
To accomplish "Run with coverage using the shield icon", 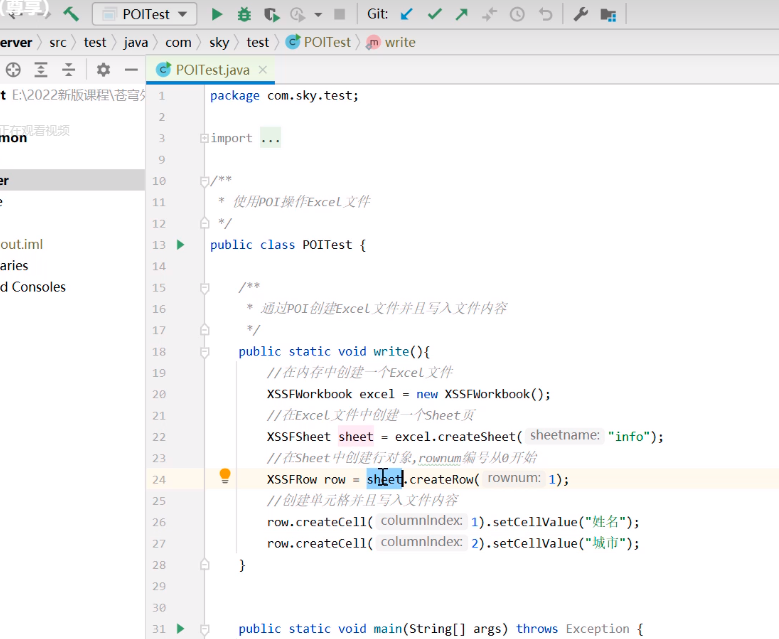I will (271, 14).
